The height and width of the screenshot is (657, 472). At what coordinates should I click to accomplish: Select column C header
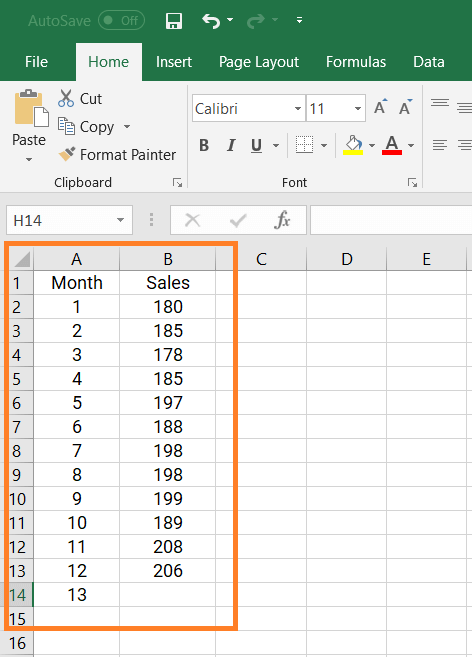click(x=261, y=259)
